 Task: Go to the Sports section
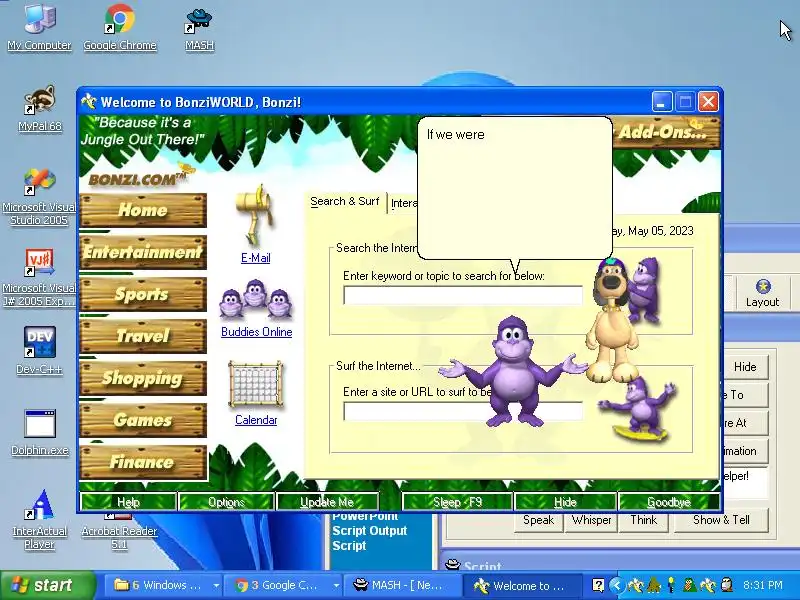143,294
